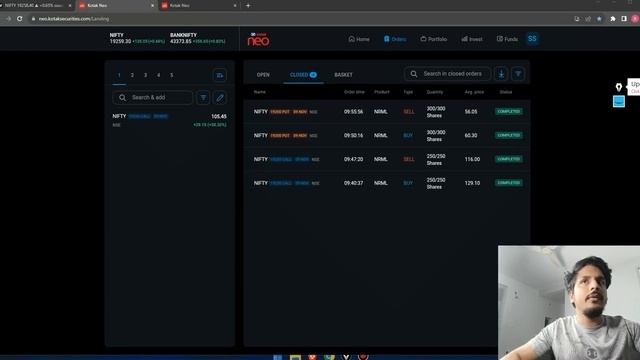Select watchlist tab 1
This screenshot has height=360, width=640.
(119, 75)
